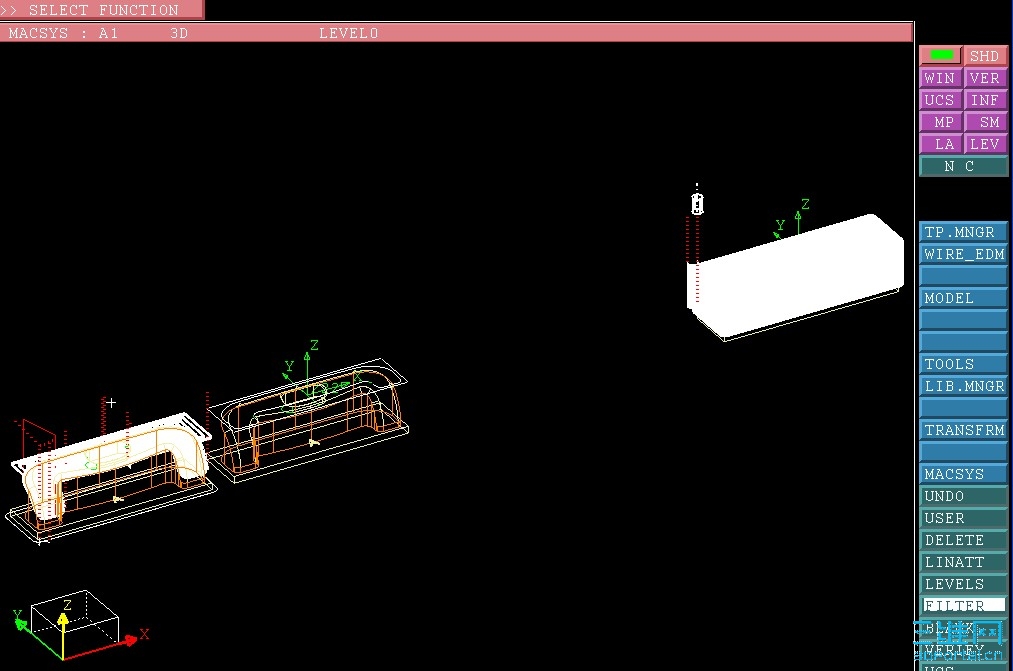Select the orange wireframe cavity model
The image size is (1013, 671).
coord(310,420)
